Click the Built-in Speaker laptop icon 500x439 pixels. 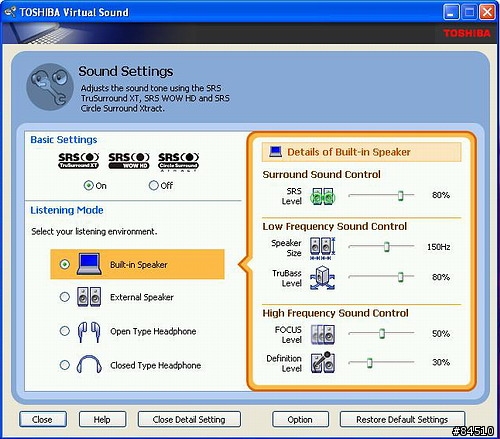tap(89, 264)
